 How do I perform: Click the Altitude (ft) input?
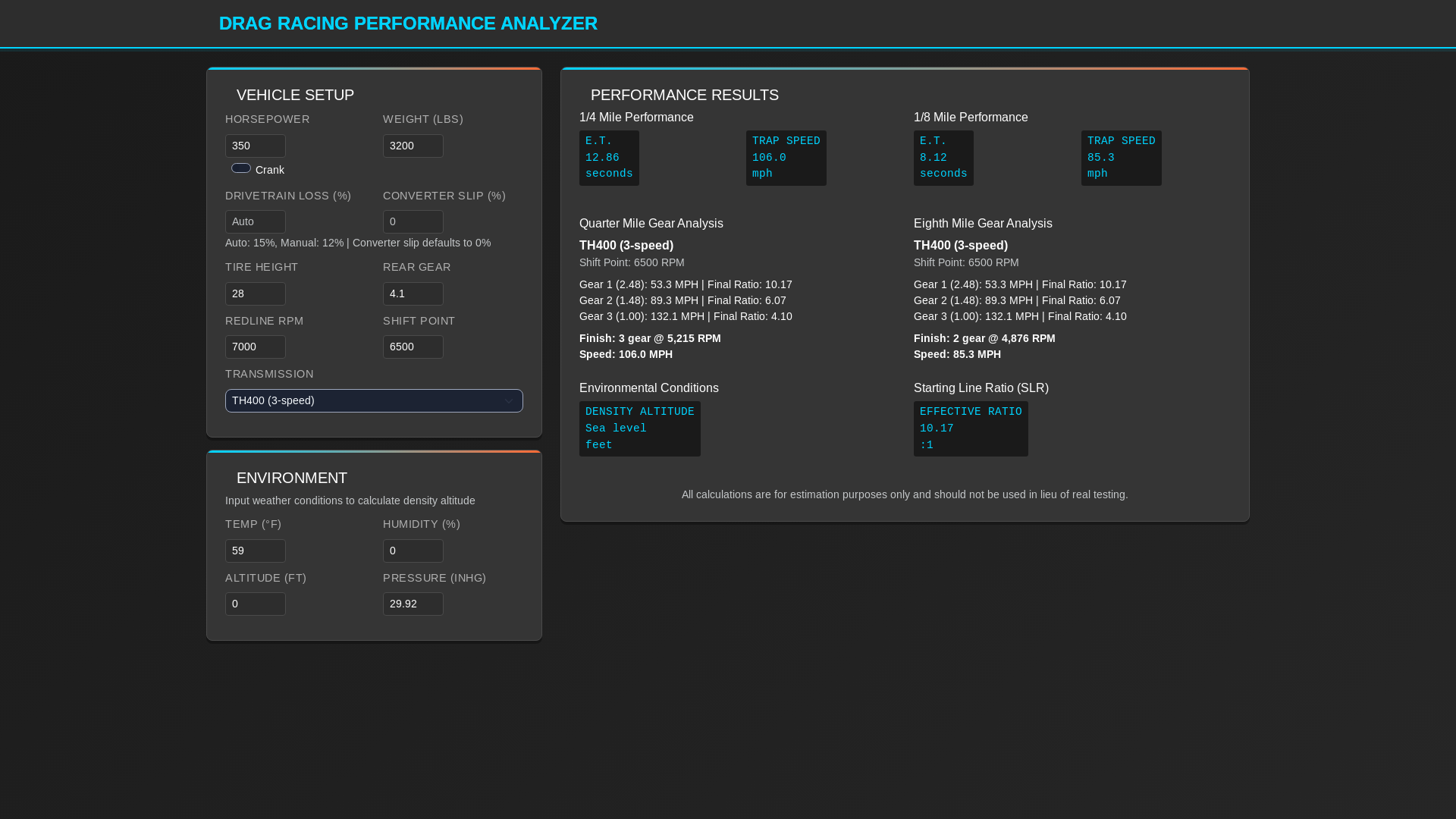(256, 604)
